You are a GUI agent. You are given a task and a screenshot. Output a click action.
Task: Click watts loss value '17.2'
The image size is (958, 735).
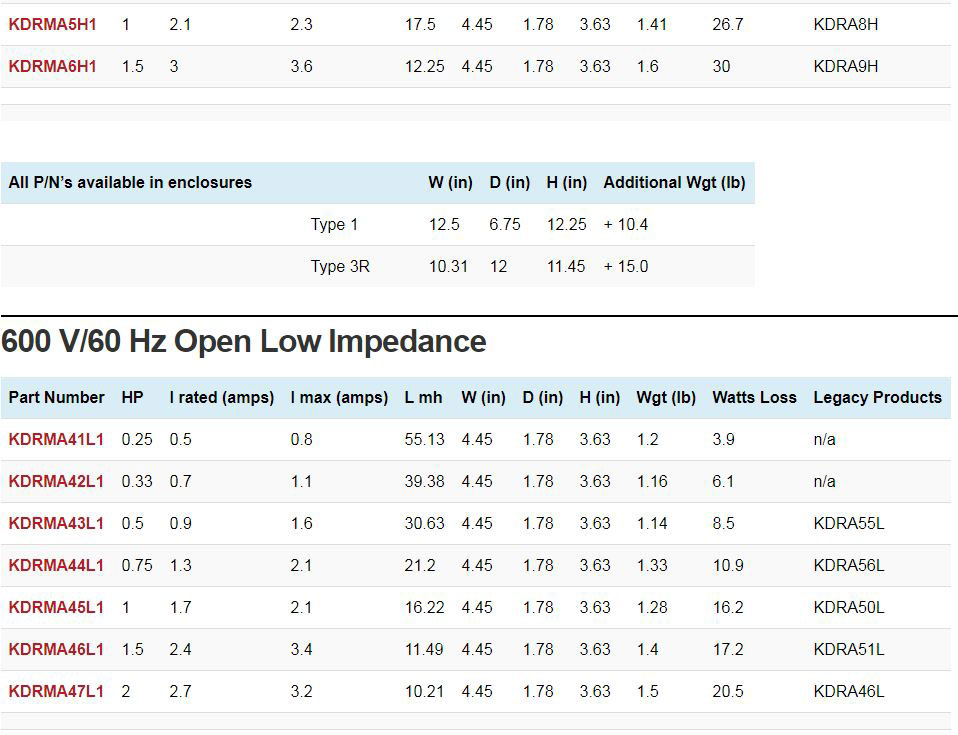(x=728, y=649)
